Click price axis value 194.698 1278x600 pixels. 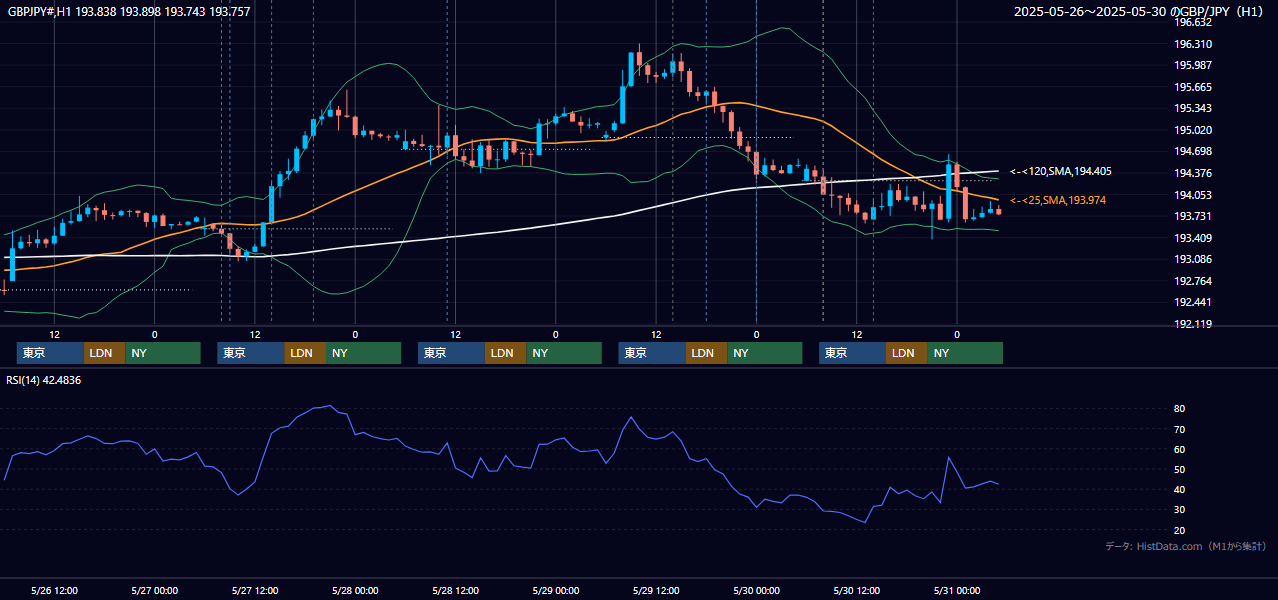[1192, 151]
